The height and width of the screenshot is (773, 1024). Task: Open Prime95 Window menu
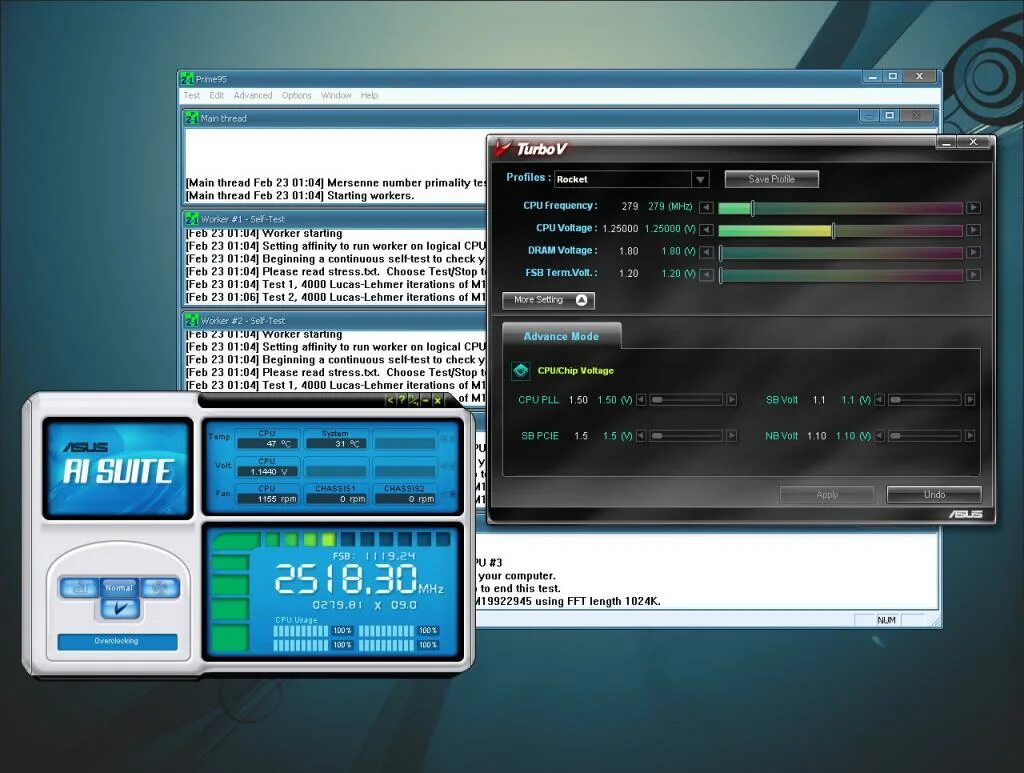tap(336, 95)
